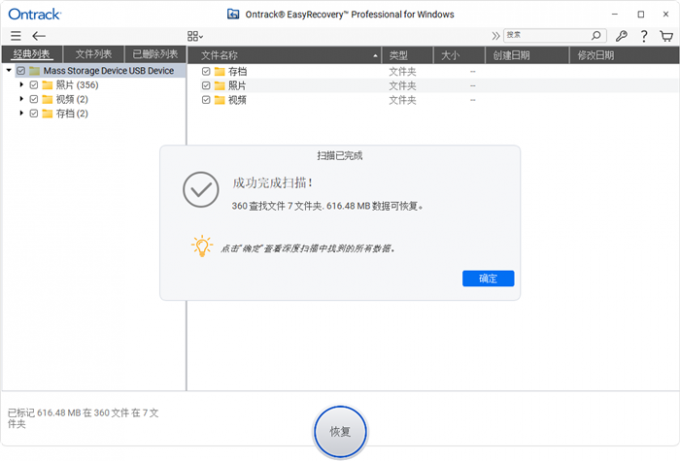The width and height of the screenshot is (680, 461).
Task: Open the view mode grid dropdown
Action: click(x=195, y=36)
